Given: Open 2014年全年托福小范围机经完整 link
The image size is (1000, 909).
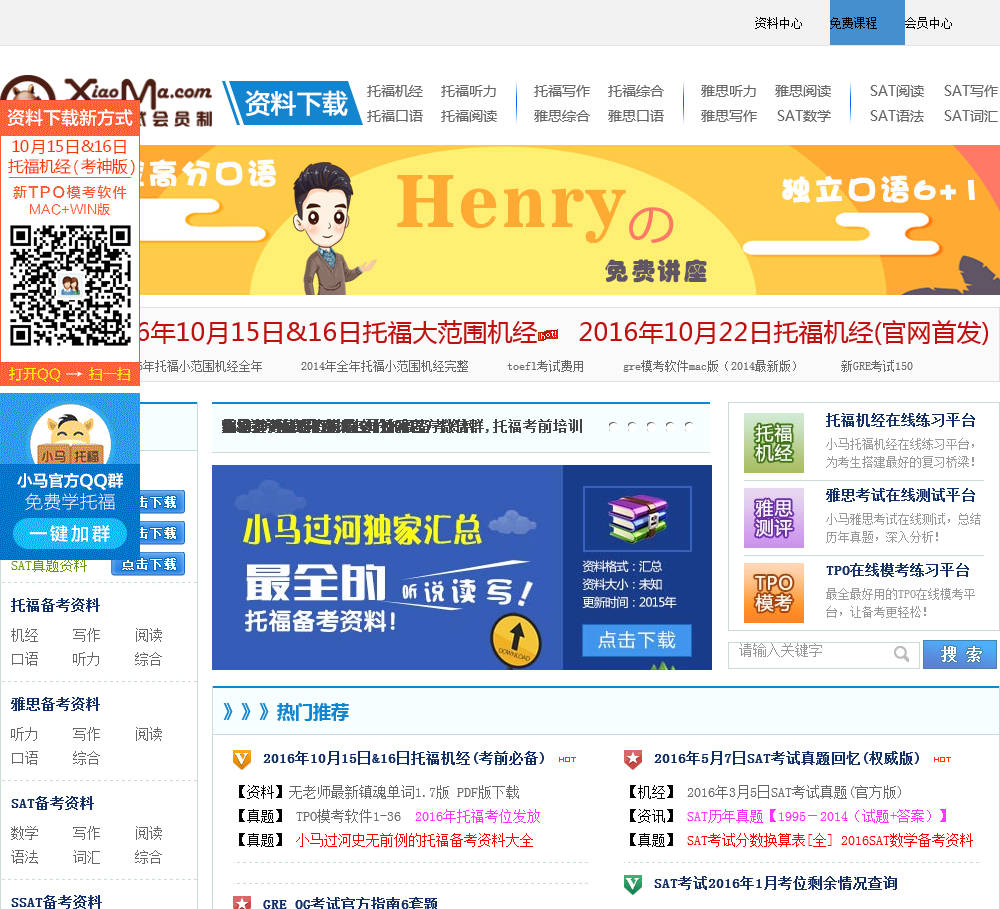Looking at the screenshot, I should [x=385, y=367].
